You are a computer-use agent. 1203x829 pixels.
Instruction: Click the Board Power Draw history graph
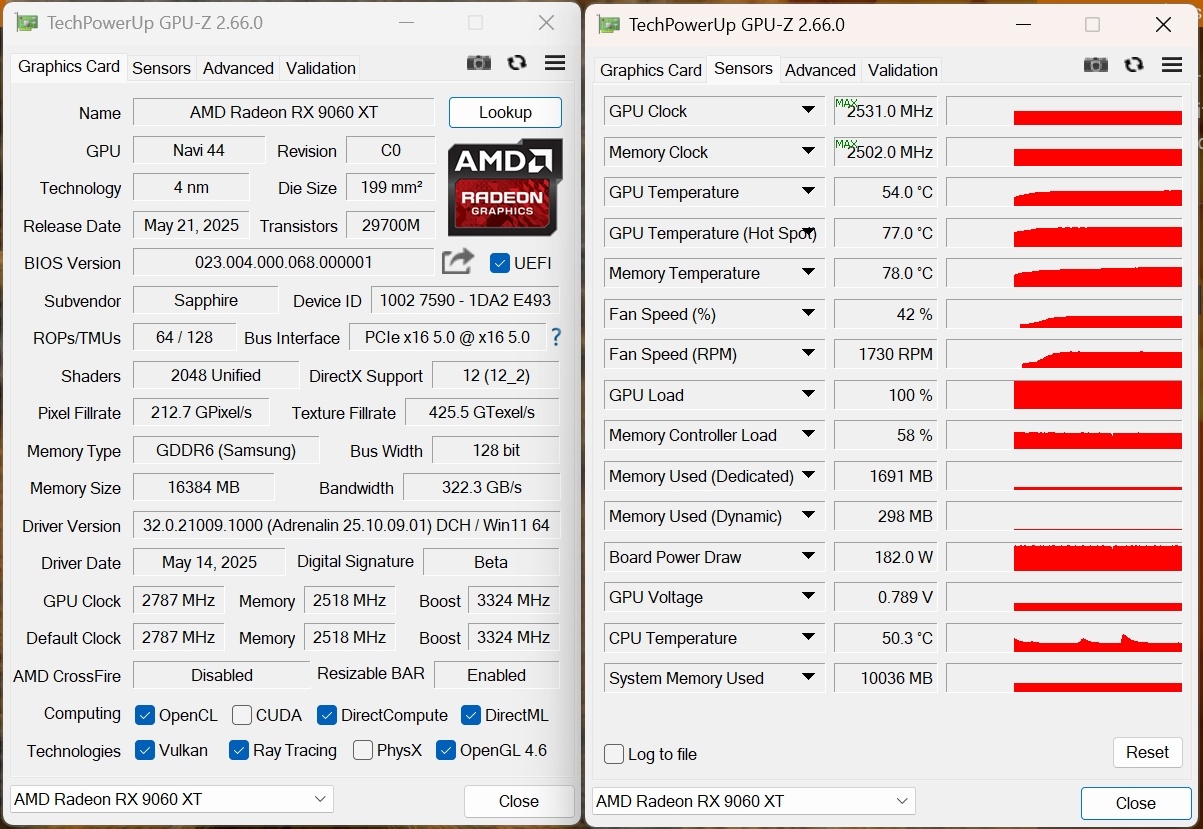coord(1064,556)
